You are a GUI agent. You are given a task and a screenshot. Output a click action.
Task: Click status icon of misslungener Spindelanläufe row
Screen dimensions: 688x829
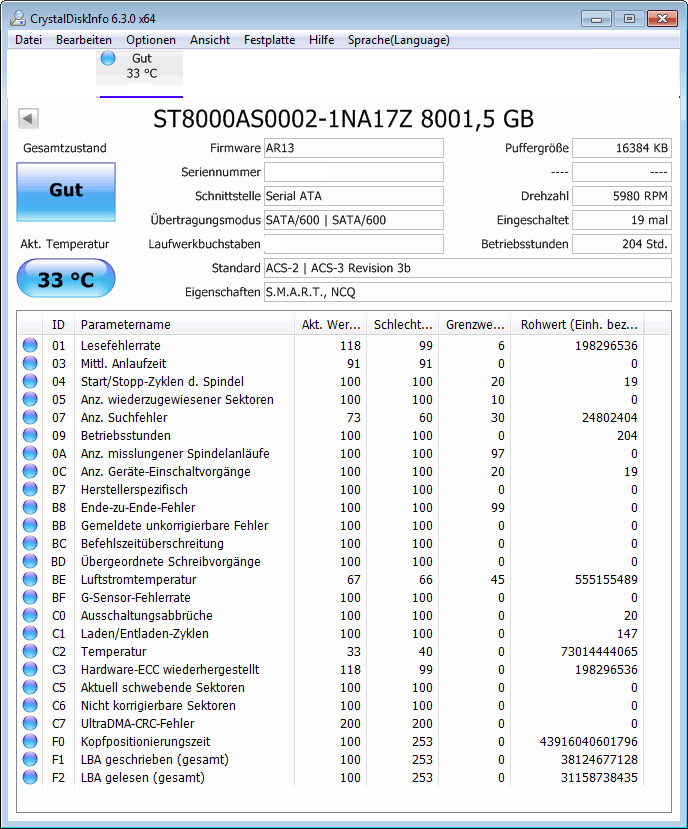(30, 453)
